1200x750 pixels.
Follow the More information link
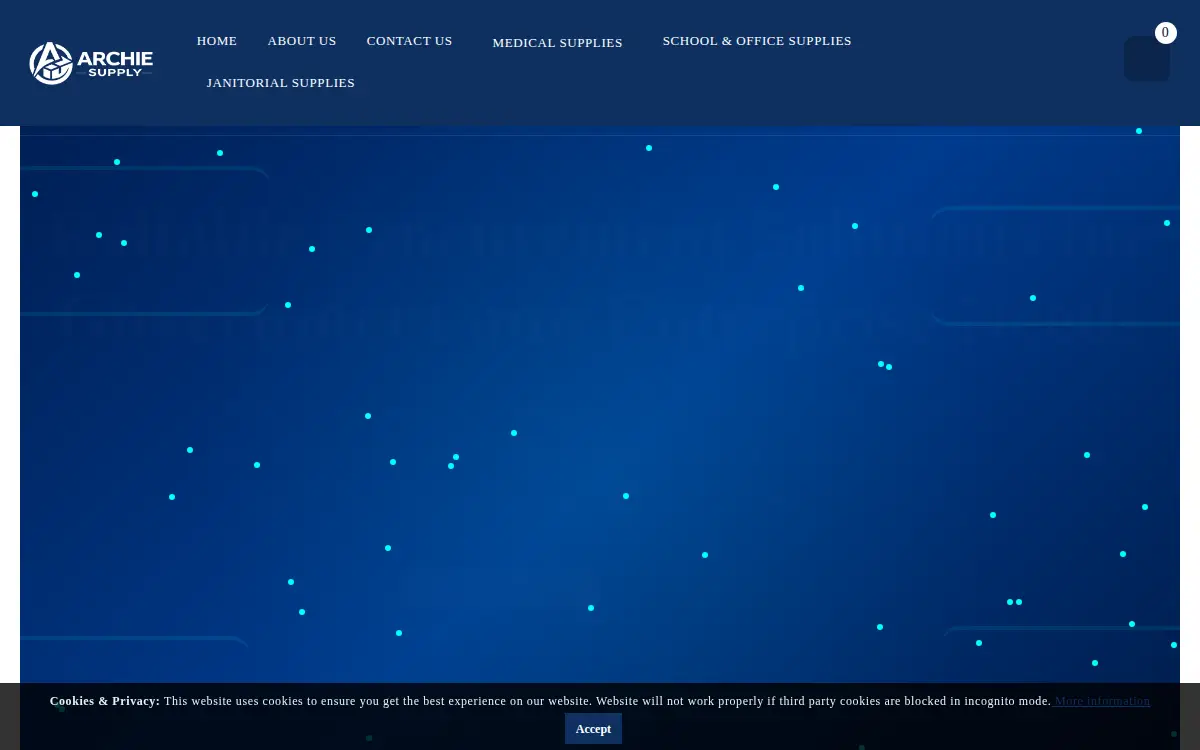1102,701
